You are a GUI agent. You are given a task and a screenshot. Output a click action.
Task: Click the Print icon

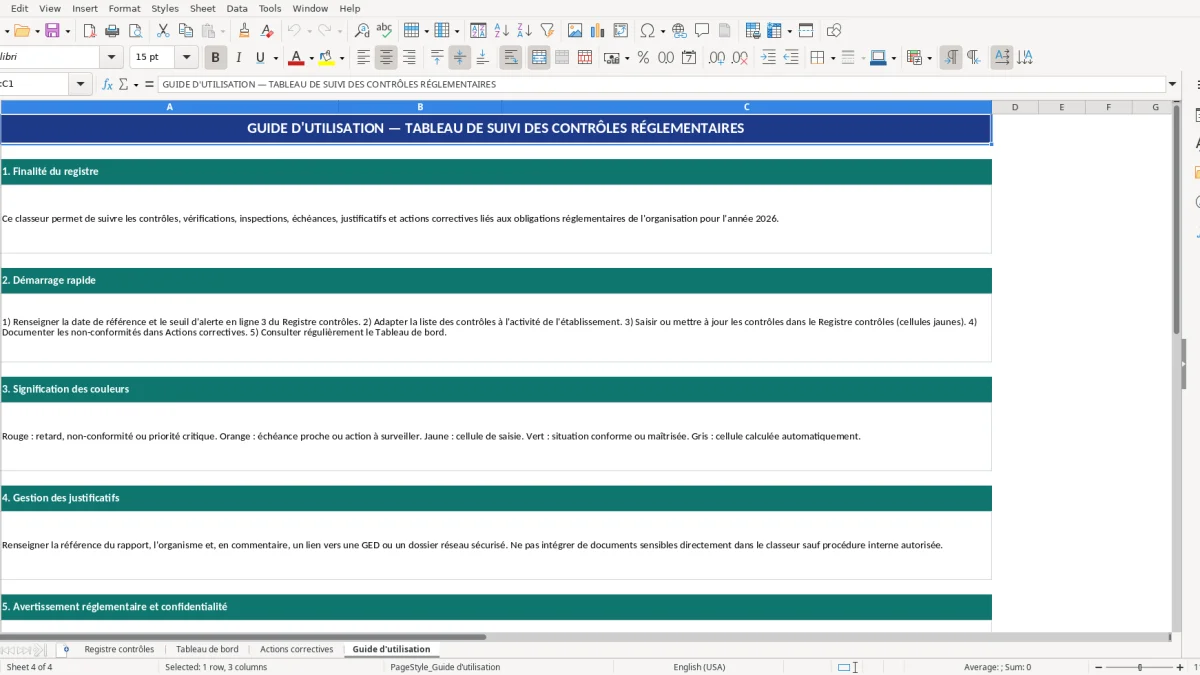pyautogui.click(x=113, y=31)
